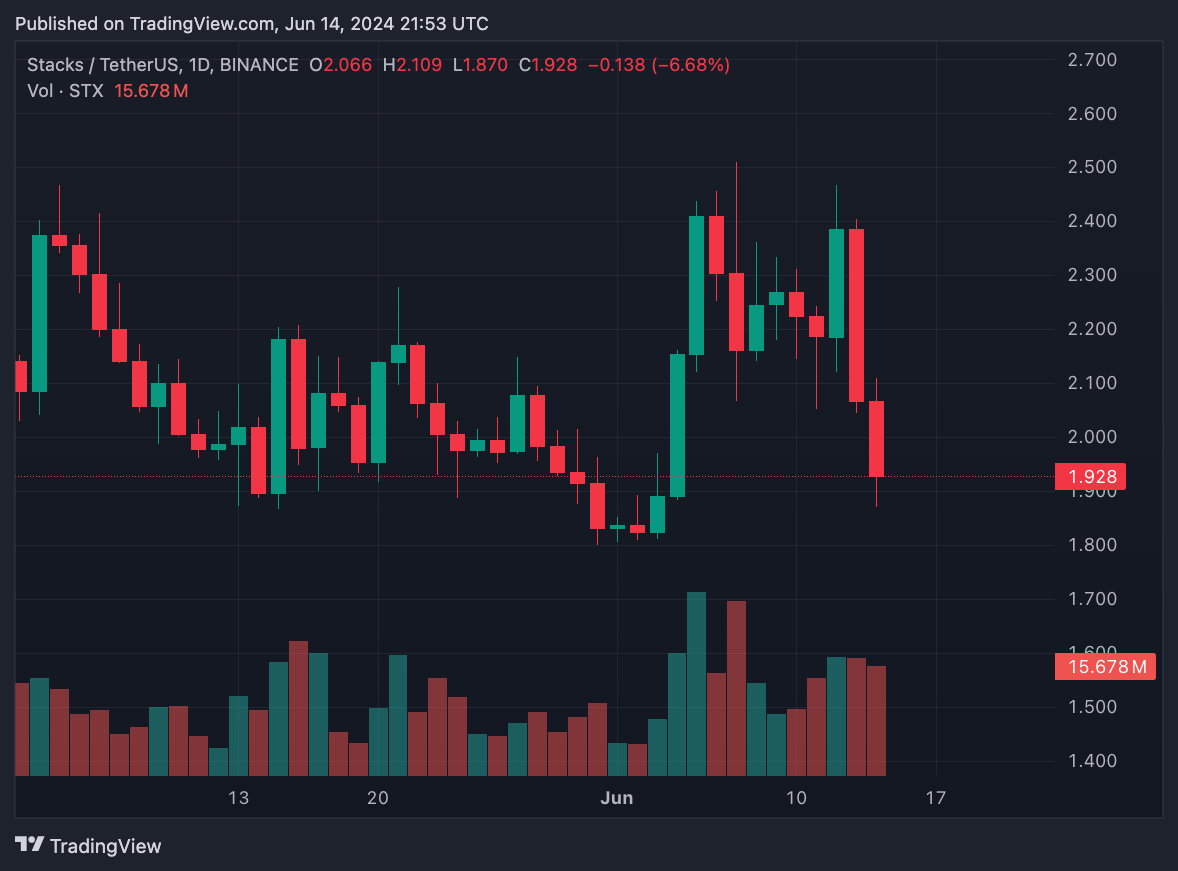Click the 2.300 price axis label
This screenshot has height=871, width=1178.
coord(1092,275)
